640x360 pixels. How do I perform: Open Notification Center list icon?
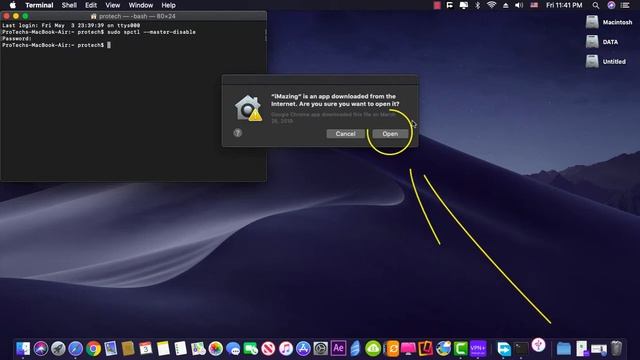tap(625, 5)
